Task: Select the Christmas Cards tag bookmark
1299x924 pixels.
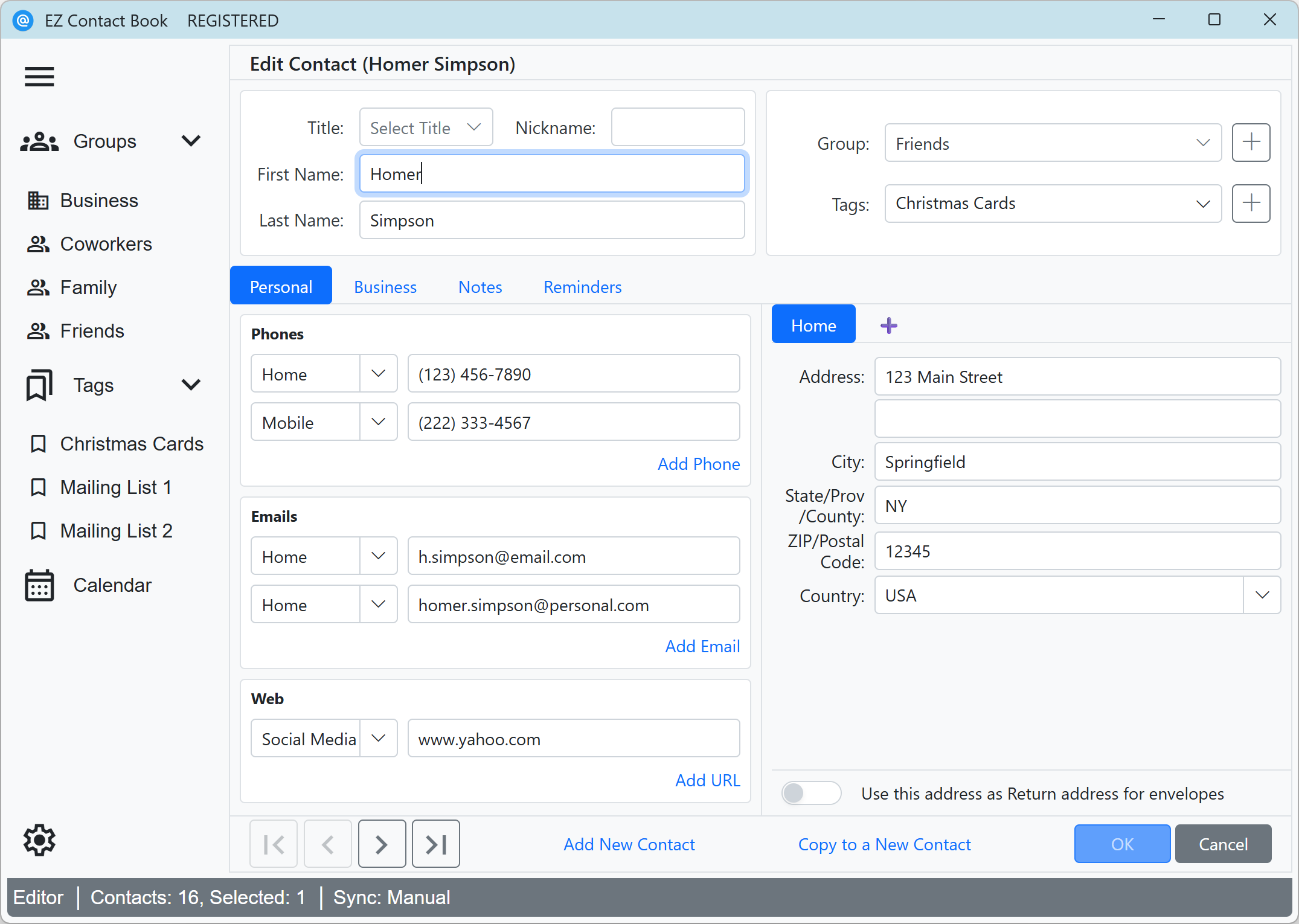Action: (x=38, y=444)
